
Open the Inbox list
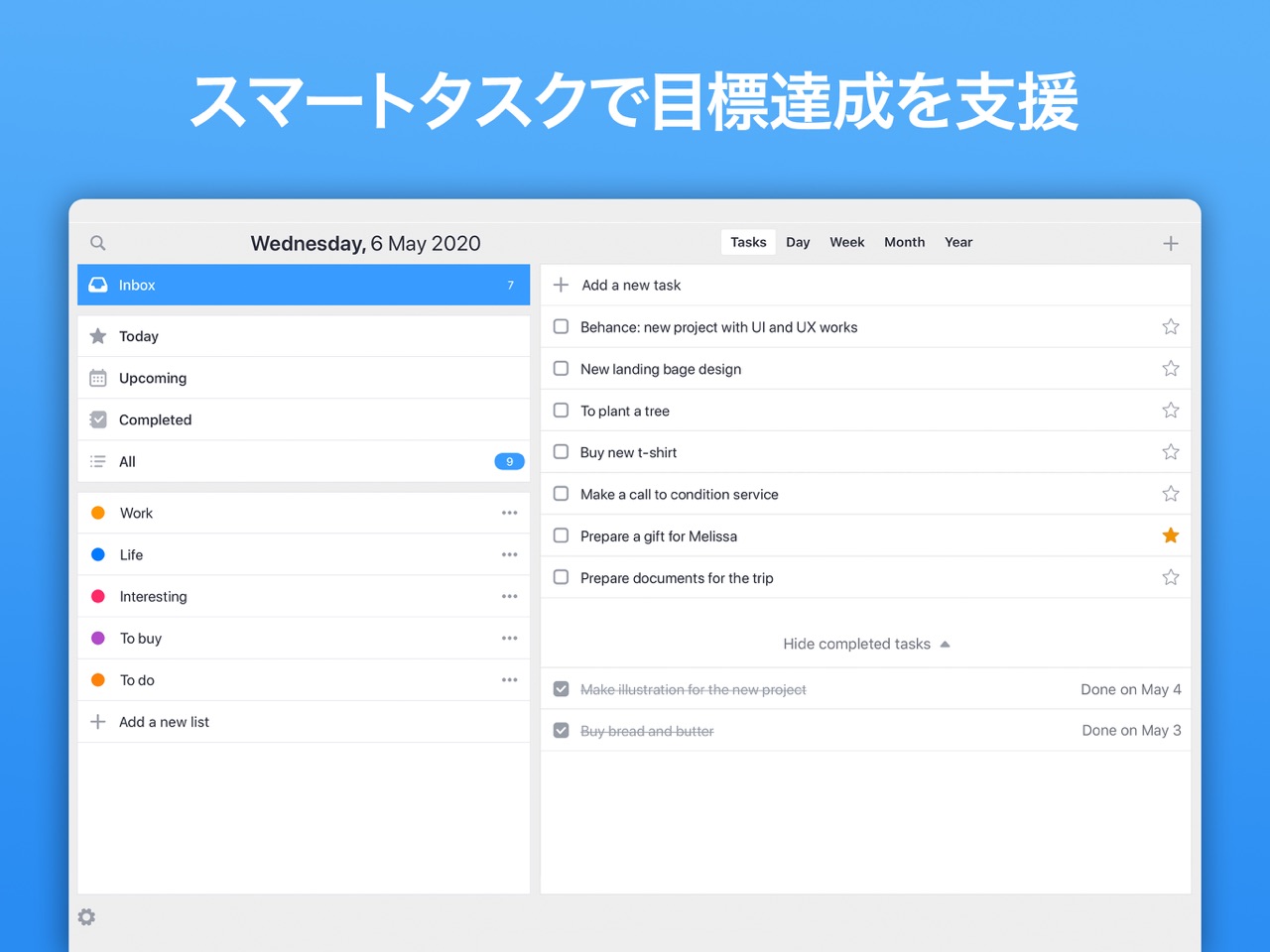click(304, 285)
